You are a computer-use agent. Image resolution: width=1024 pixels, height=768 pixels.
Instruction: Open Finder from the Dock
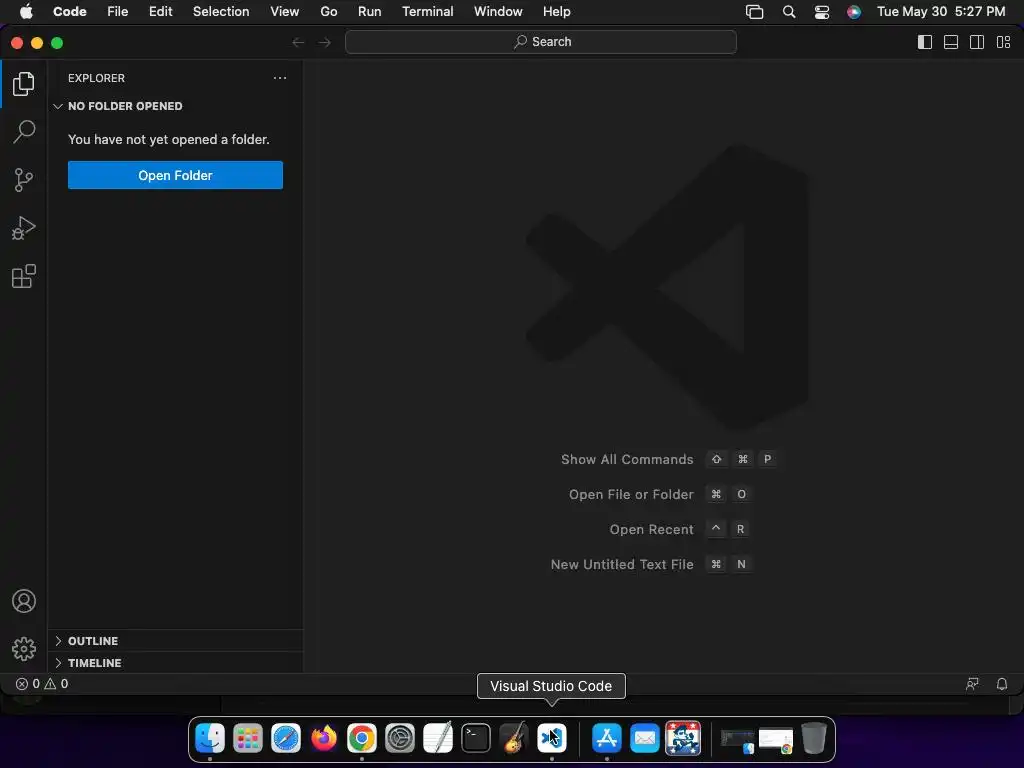210,739
